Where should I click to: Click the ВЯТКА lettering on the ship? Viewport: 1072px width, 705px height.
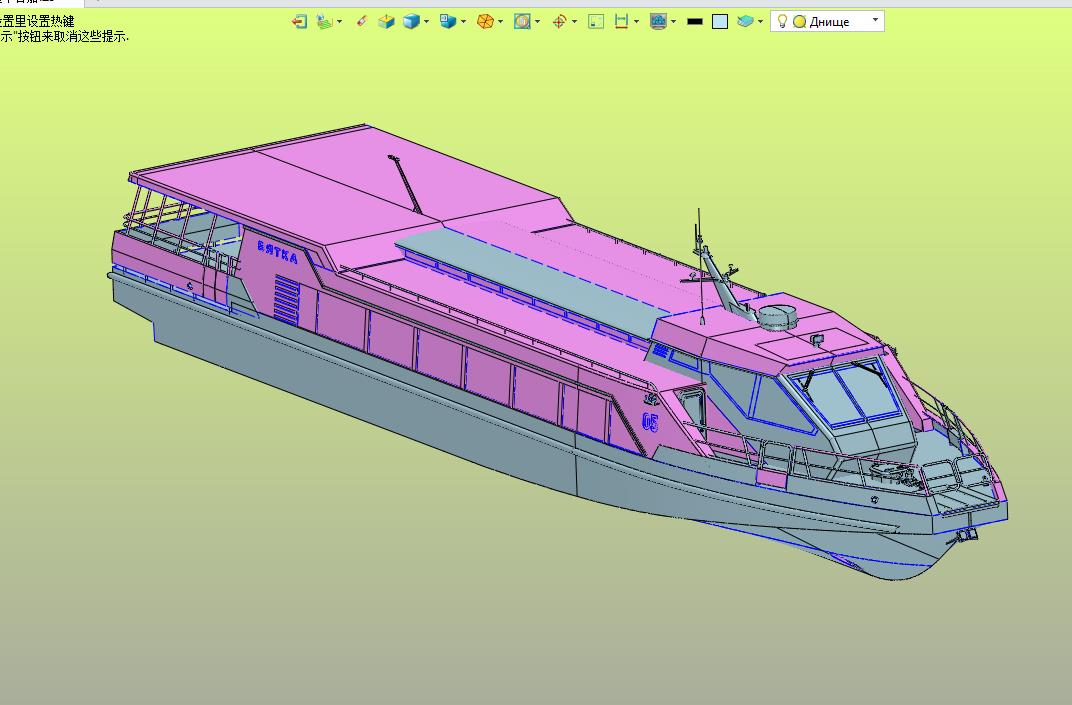click(277, 252)
